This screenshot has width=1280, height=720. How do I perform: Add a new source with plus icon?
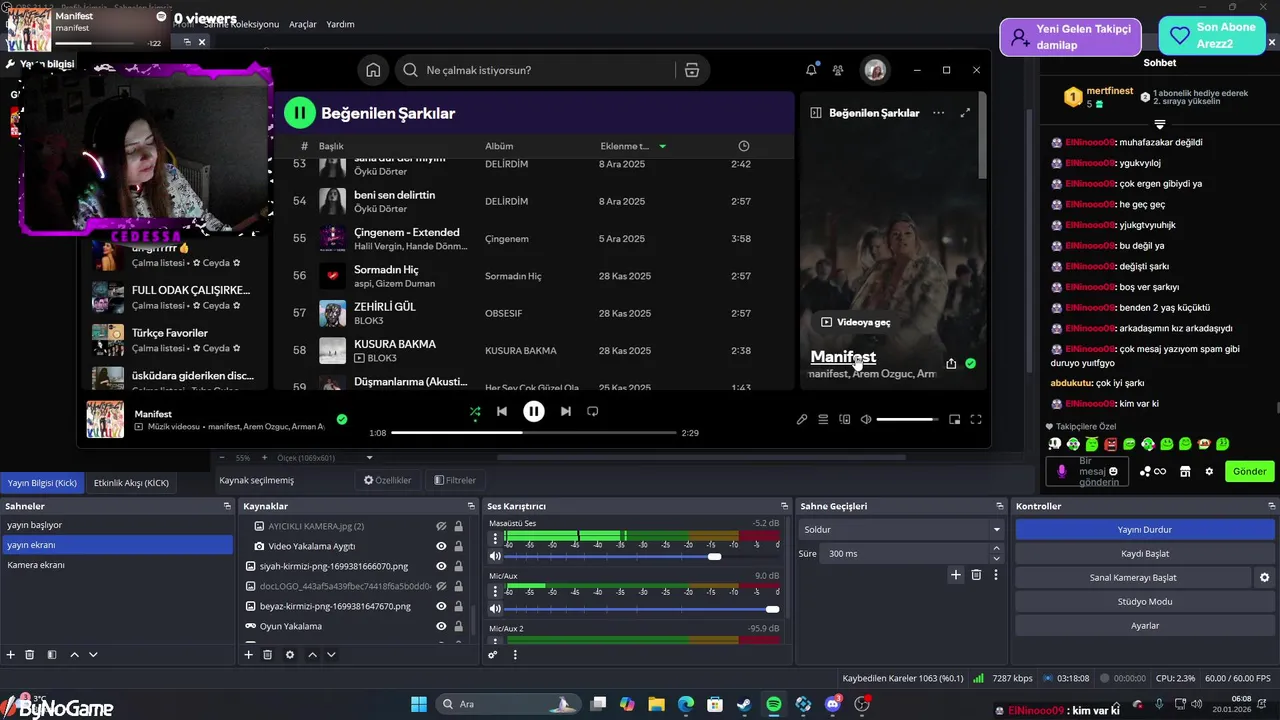pos(248,655)
